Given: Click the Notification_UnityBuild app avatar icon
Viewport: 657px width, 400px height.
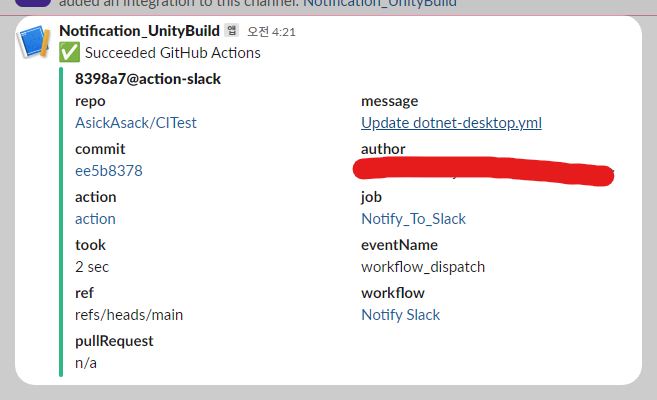Looking at the screenshot, I should pos(34,41).
